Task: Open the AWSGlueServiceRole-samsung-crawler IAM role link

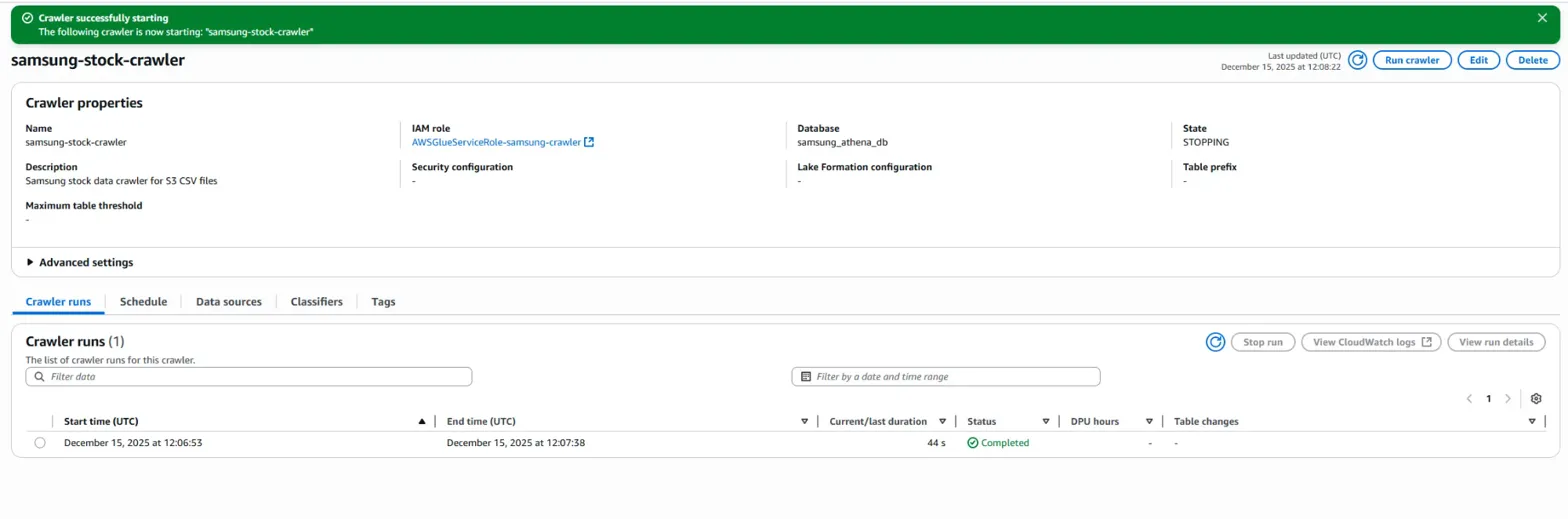Action: (x=503, y=142)
